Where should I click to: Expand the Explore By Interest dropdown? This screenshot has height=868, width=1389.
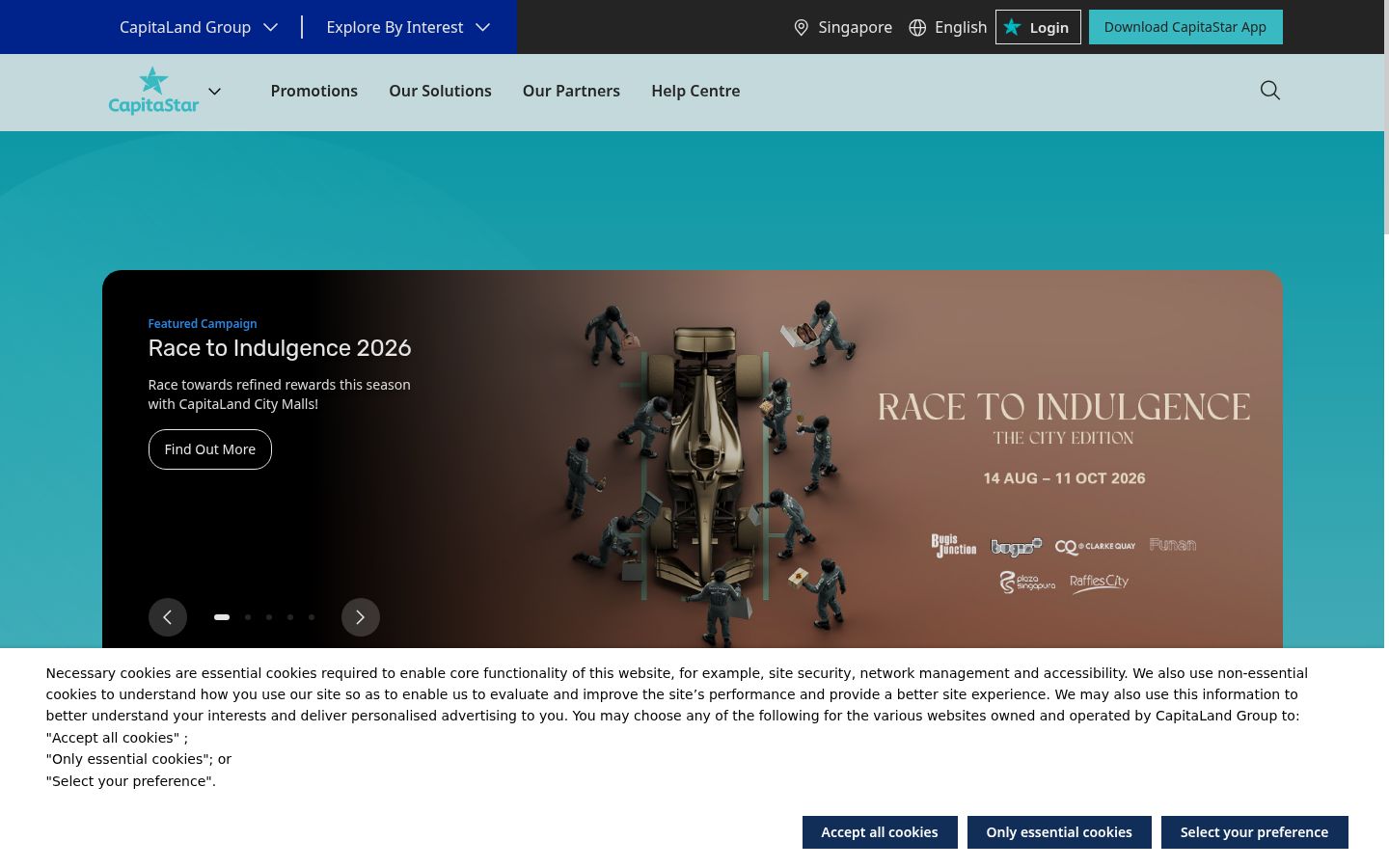(x=408, y=27)
